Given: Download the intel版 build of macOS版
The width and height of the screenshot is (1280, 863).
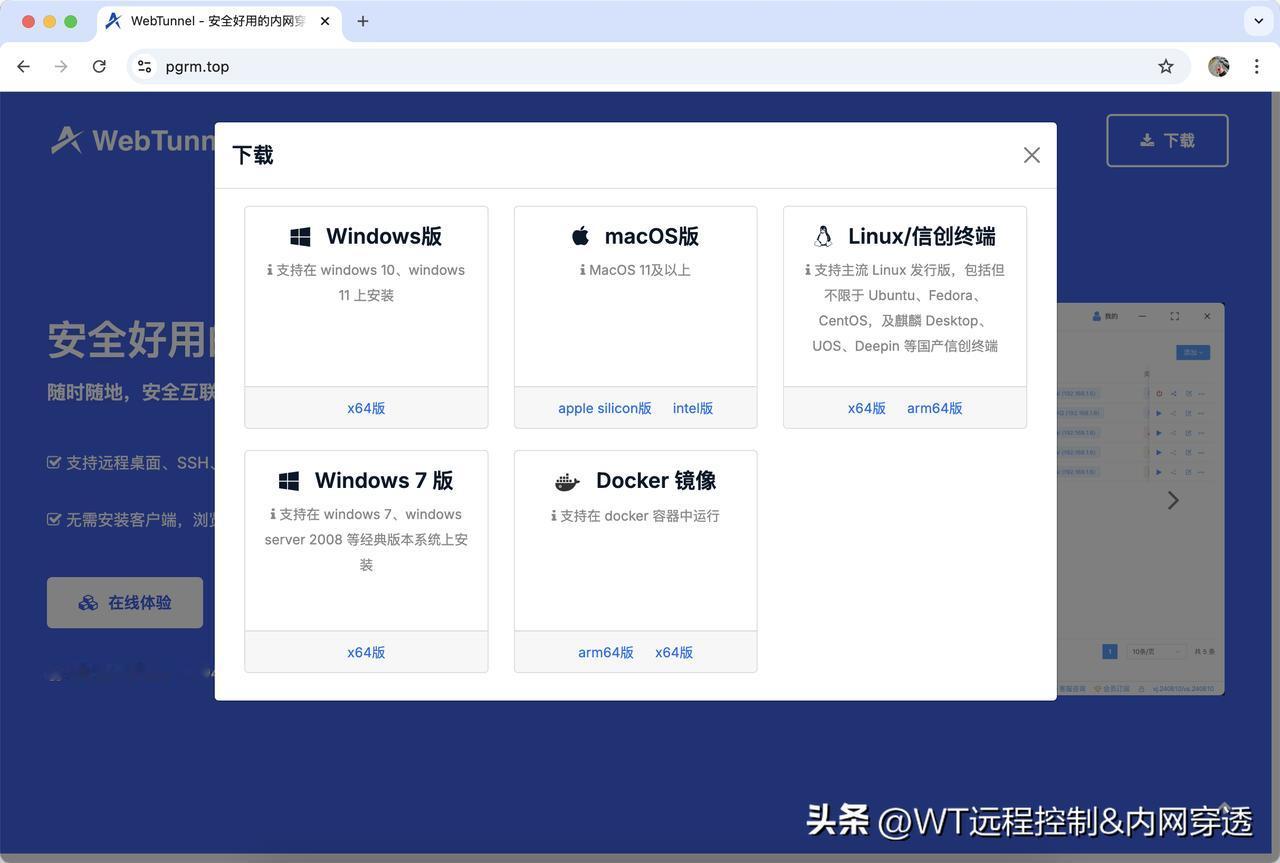Looking at the screenshot, I should click(693, 408).
